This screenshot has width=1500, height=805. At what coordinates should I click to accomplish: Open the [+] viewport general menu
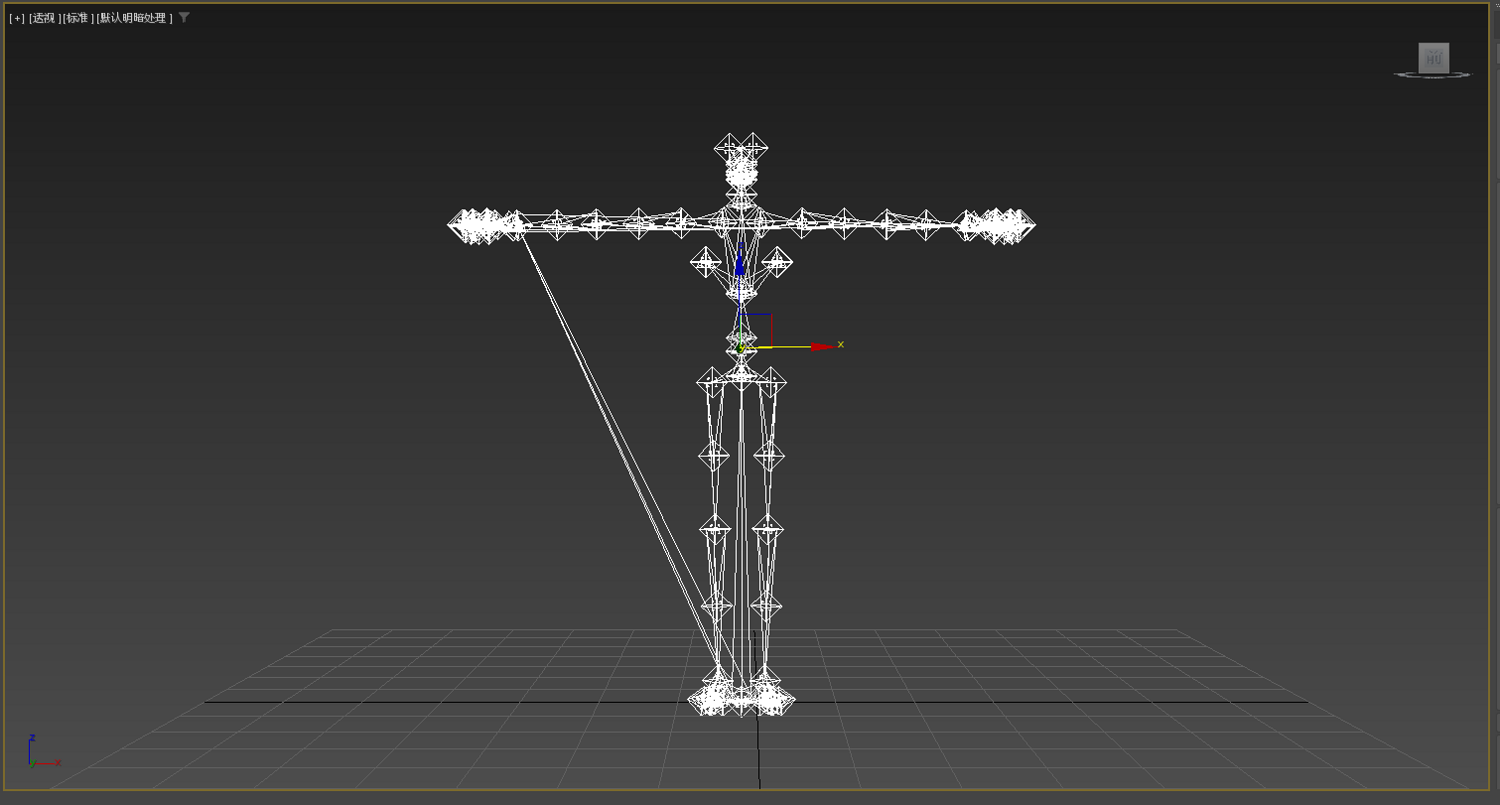(17, 18)
